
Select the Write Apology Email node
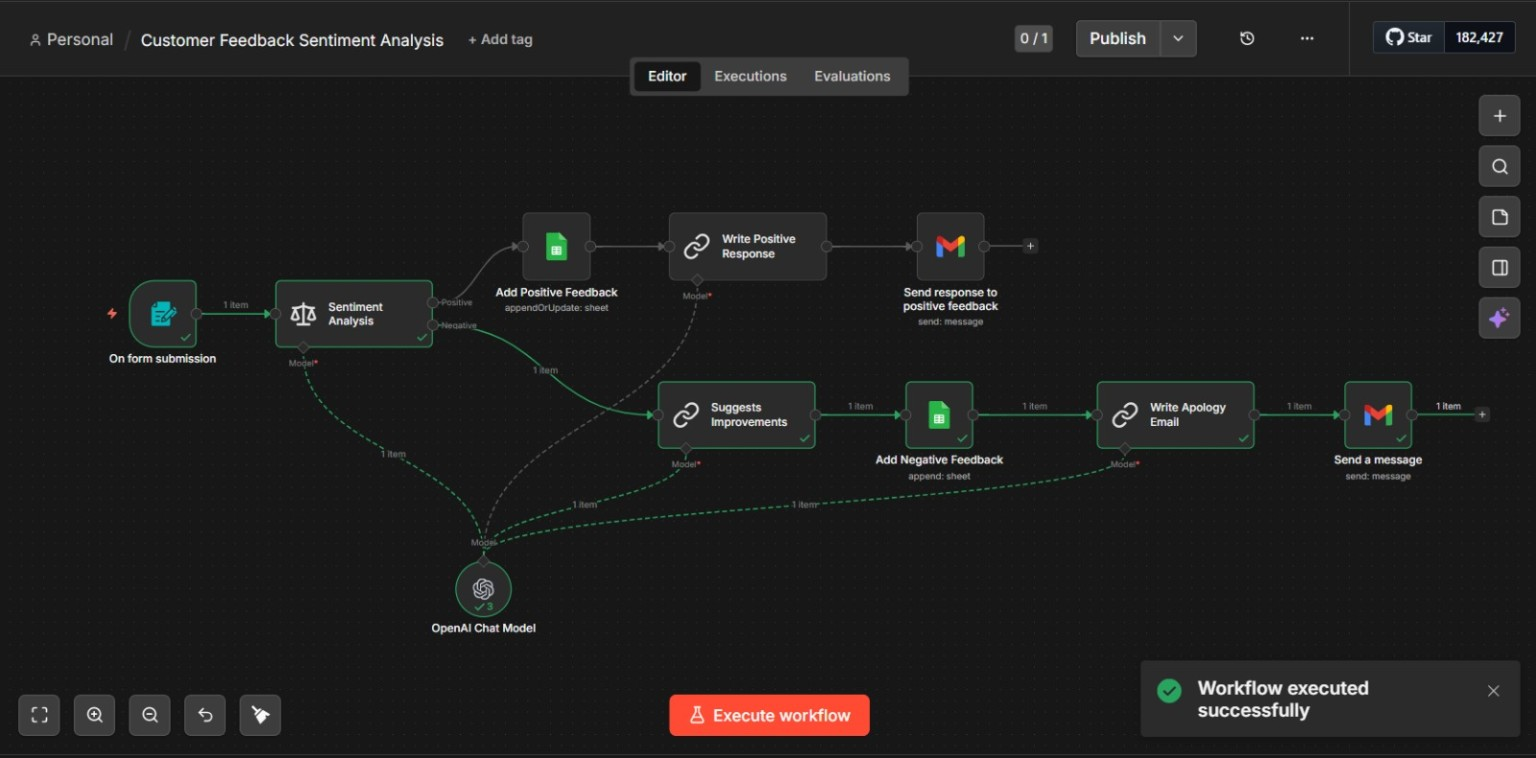1175,415
